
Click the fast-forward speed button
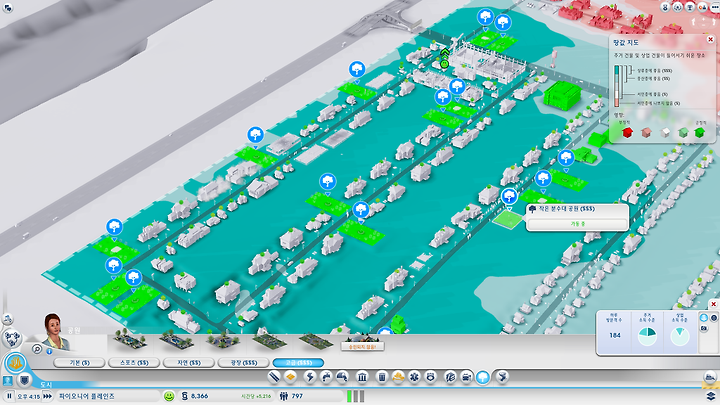click(47, 396)
